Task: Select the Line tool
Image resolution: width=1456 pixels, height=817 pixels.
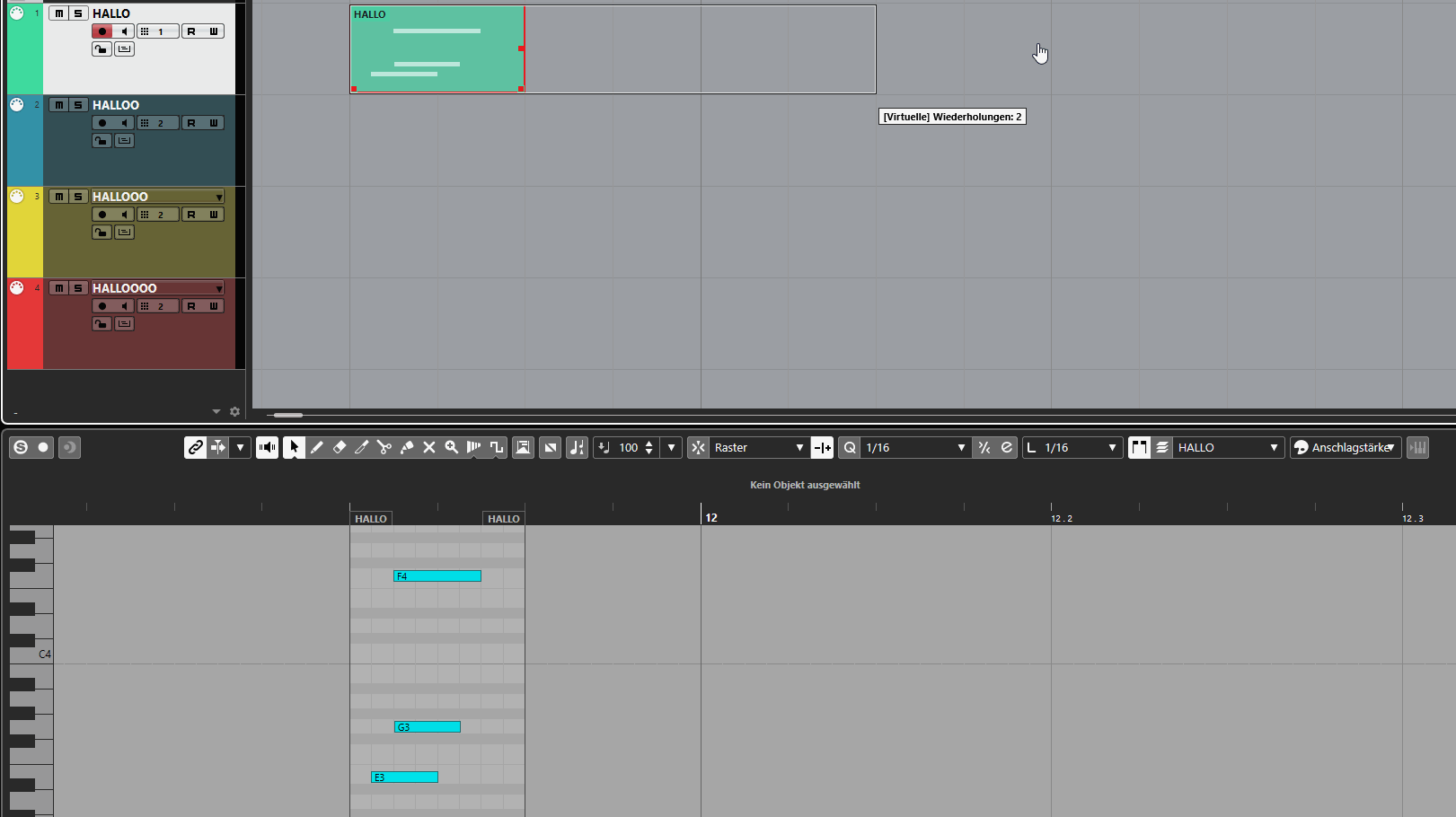Action: [496, 447]
